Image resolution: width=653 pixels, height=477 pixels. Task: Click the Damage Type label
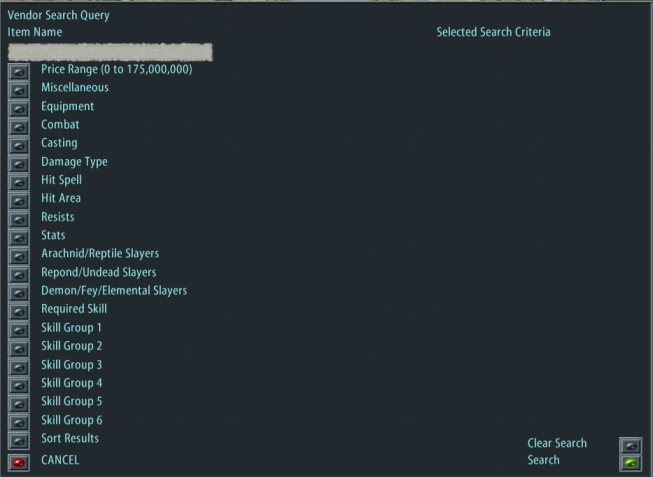coord(74,162)
